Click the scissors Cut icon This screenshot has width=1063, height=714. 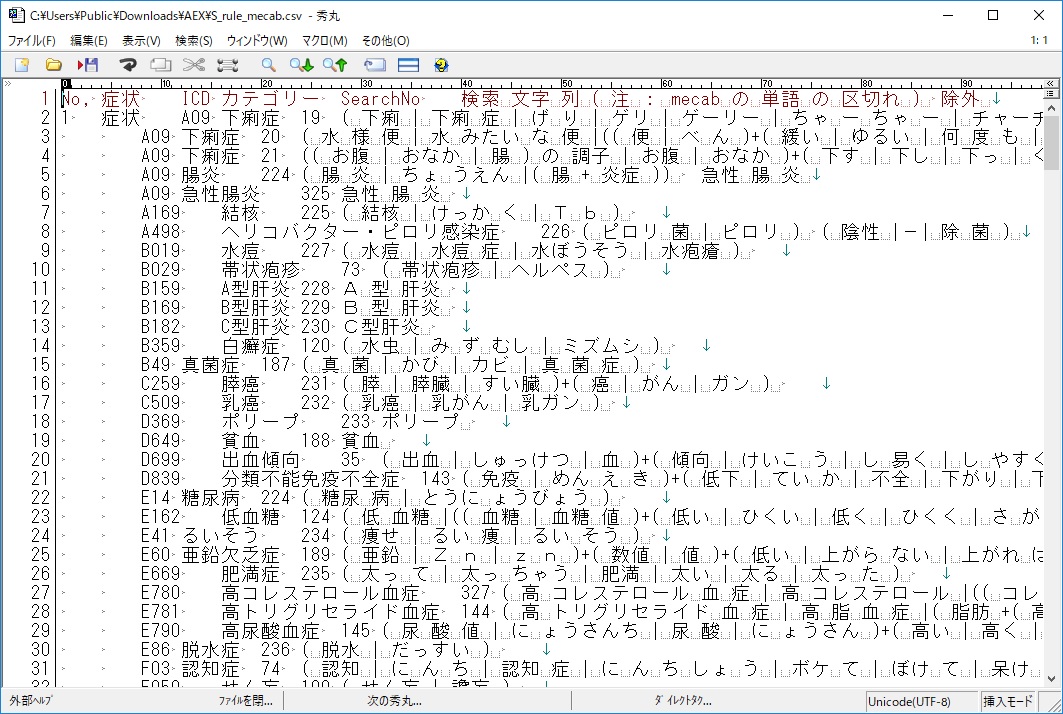click(x=194, y=65)
